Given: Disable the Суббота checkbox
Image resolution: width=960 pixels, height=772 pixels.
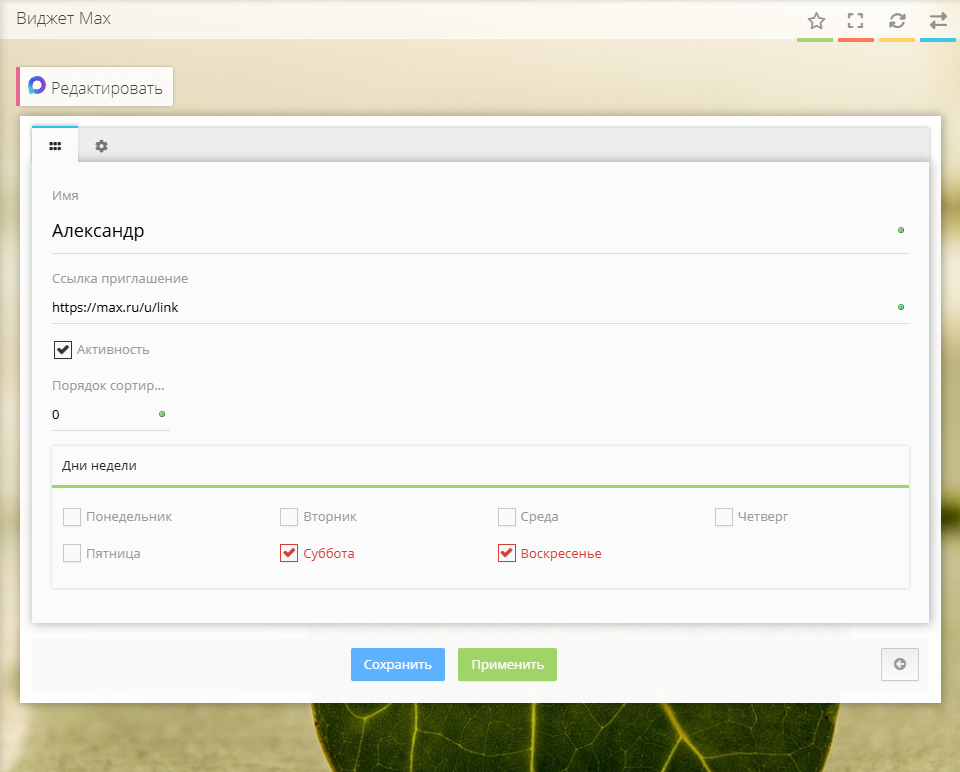Looking at the screenshot, I should click(x=289, y=553).
